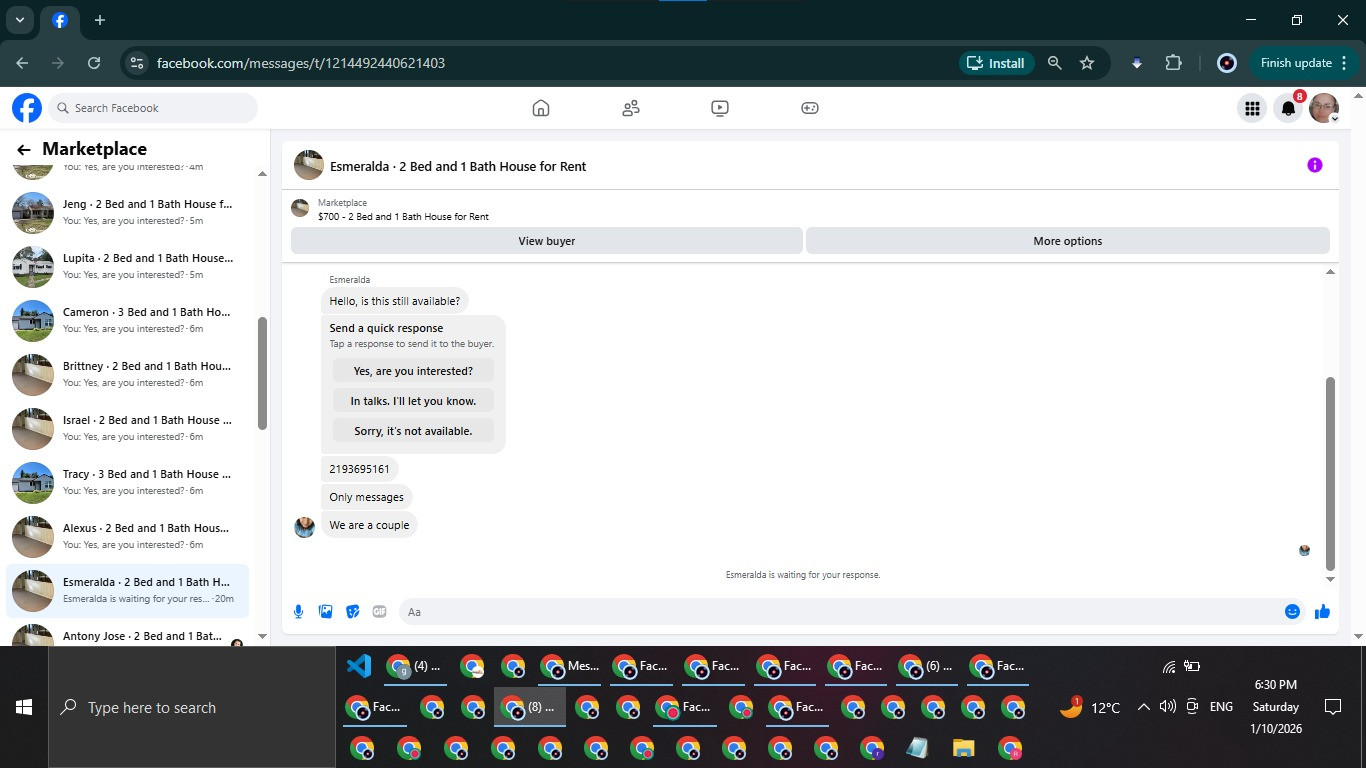Open the Tracy conversation
The width and height of the screenshot is (1366, 768).
pos(128,482)
